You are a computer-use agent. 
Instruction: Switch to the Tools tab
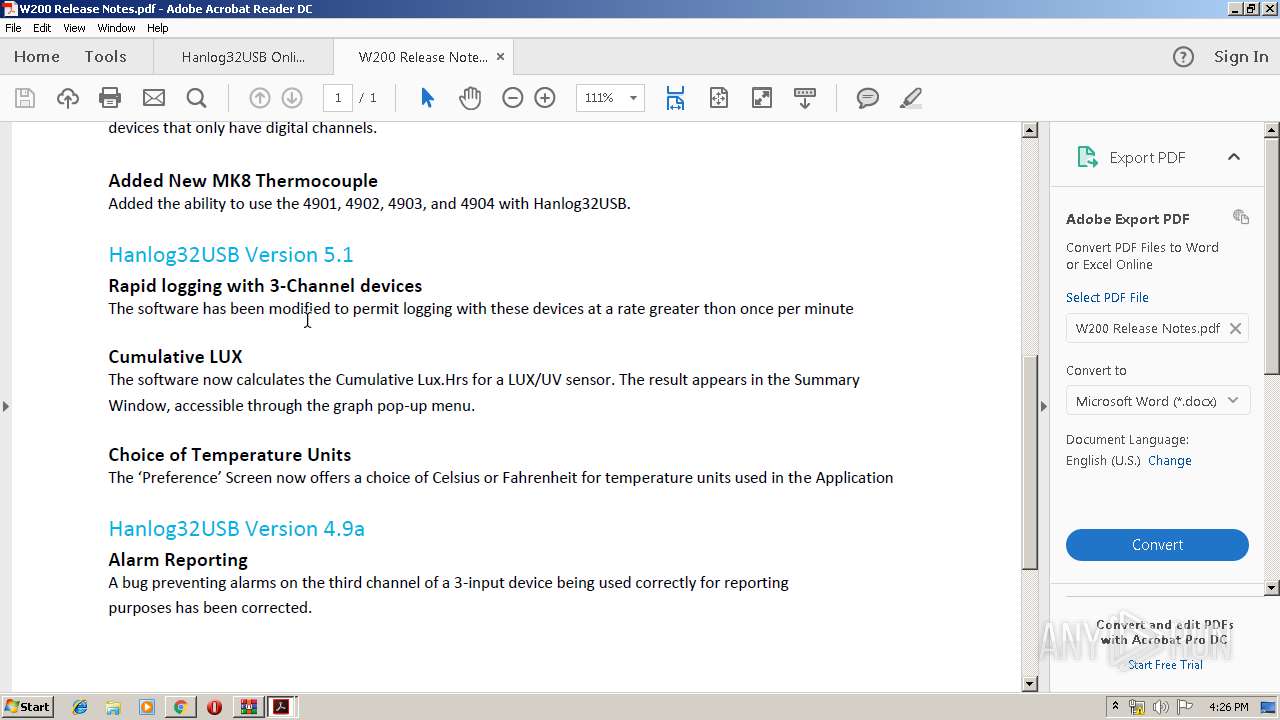click(x=105, y=57)
